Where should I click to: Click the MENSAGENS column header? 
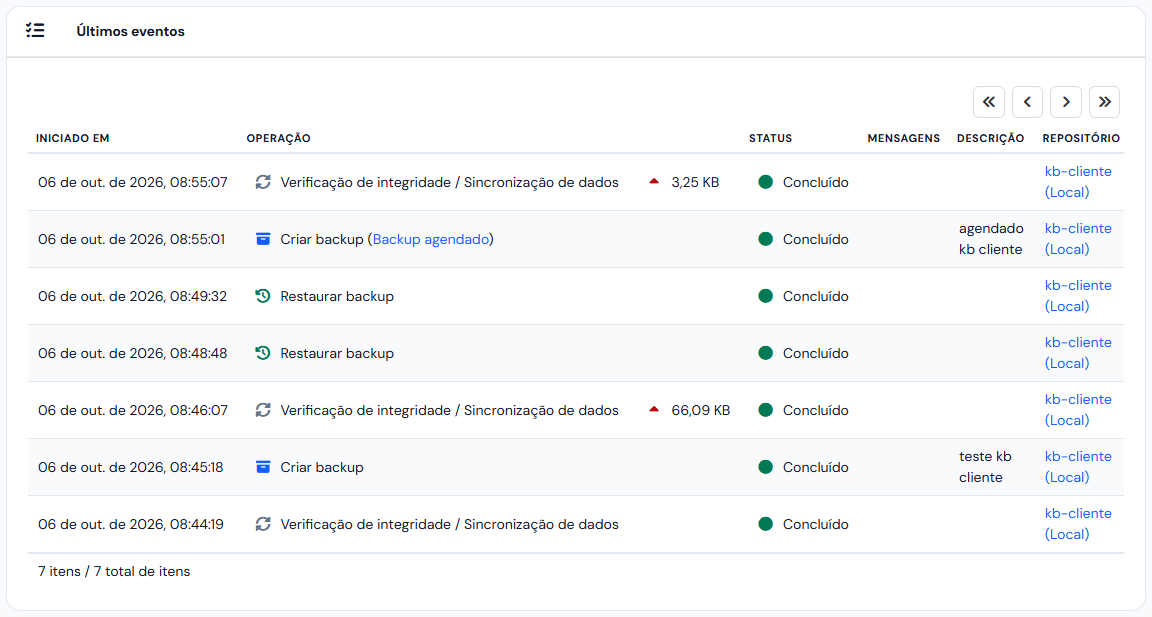pyautogui.click(x=904, y=138)
